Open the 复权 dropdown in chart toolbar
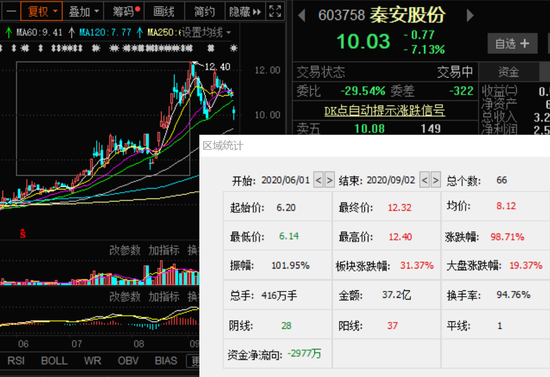This screenshot has width=550, height=377. click(x=42, y=11)
